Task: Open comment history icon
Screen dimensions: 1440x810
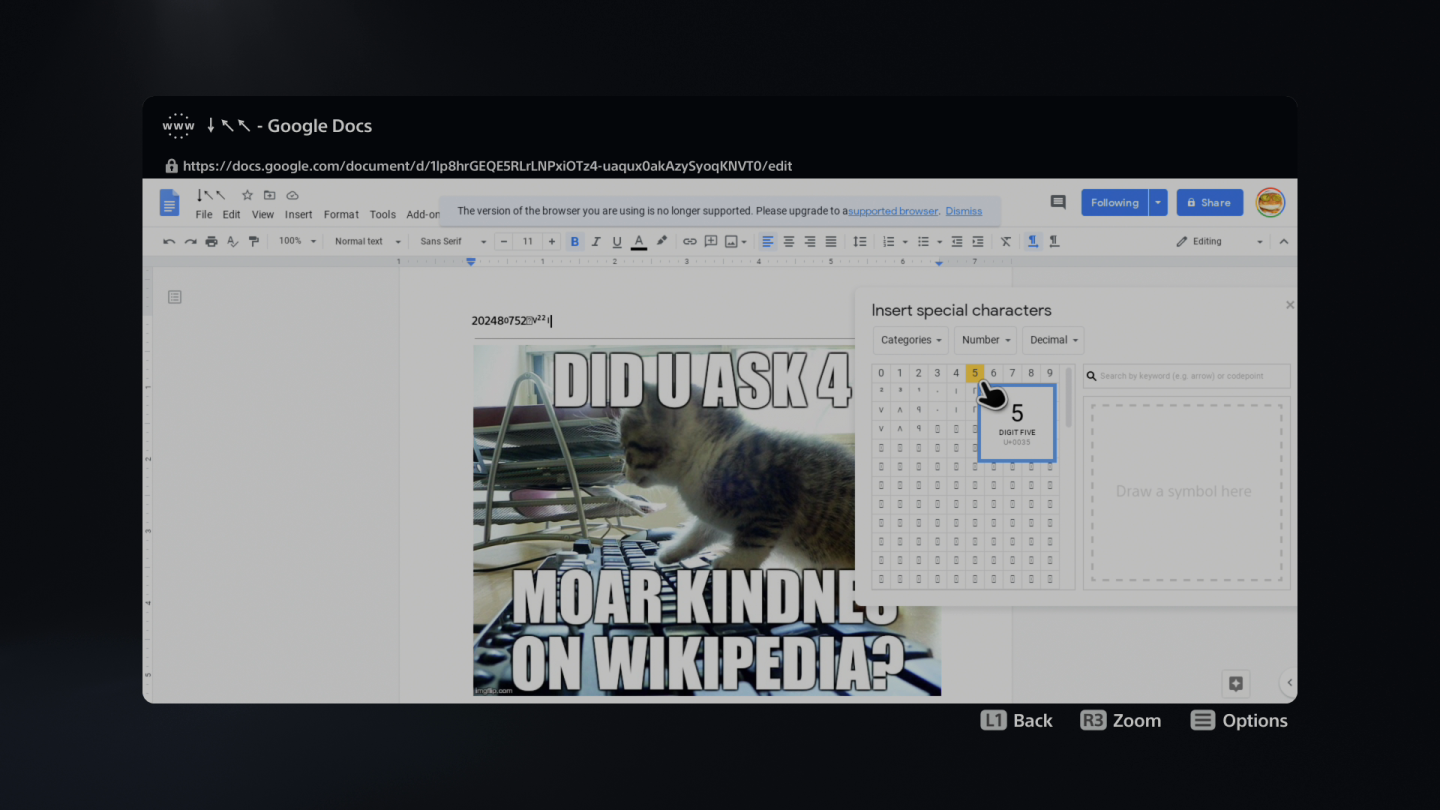Action: tap(1058, 202)
